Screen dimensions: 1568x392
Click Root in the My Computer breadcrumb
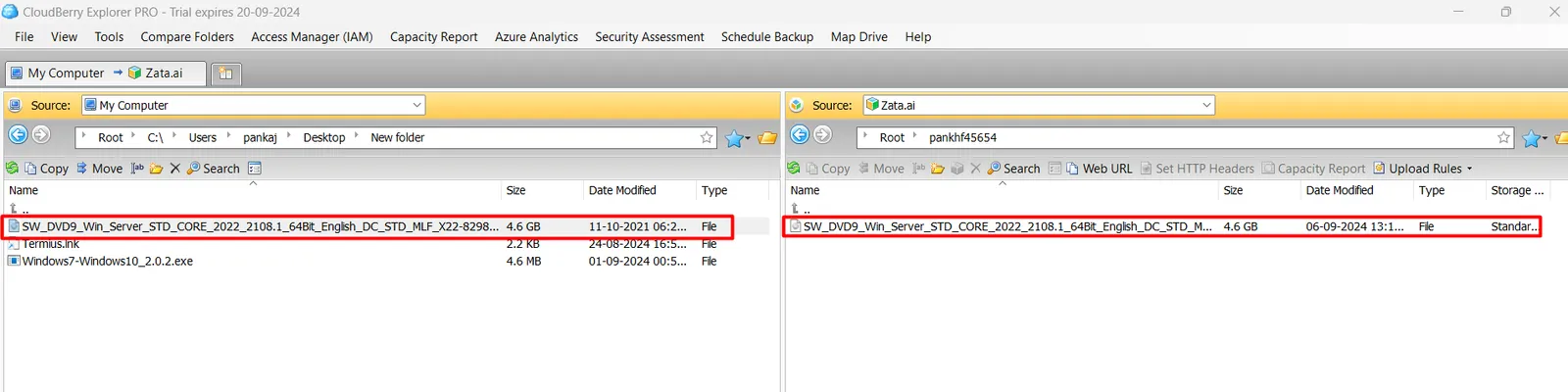(x=110, y=137)
